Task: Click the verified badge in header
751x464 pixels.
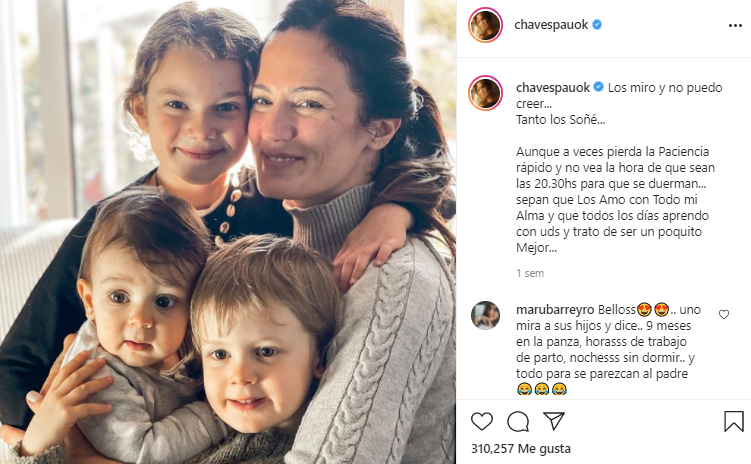Action: click(x=597, y=24)
